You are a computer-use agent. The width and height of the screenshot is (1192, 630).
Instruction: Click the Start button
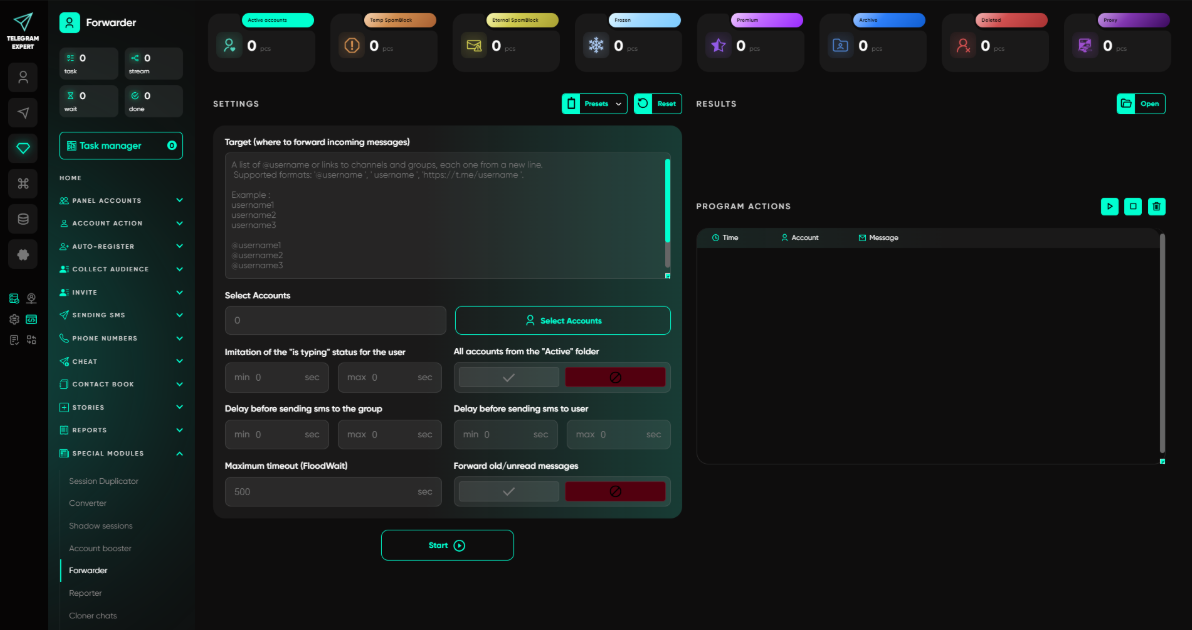coord(447,546)
